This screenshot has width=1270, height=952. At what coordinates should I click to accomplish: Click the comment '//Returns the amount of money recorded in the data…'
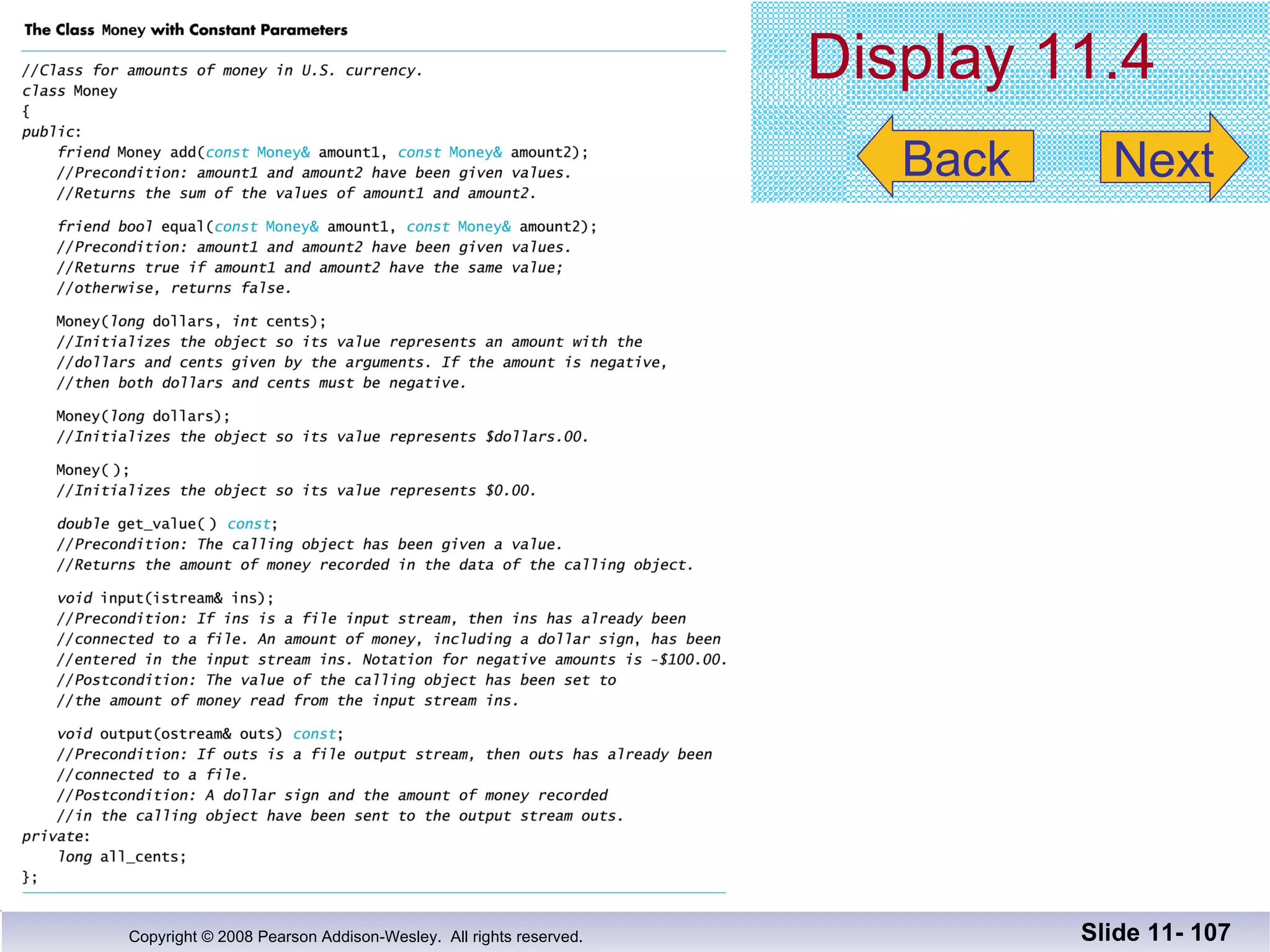pos(375,565)
